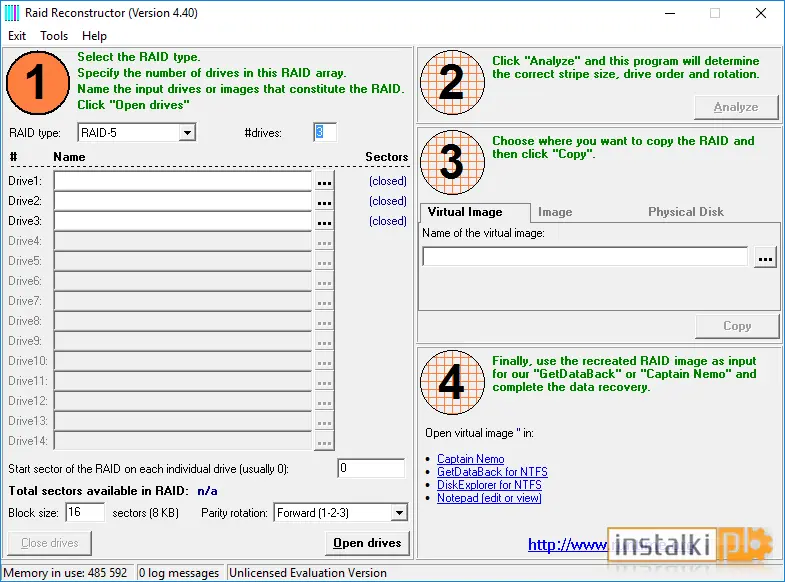Click the step 4 grid circle icon

(x=452, y=382)
